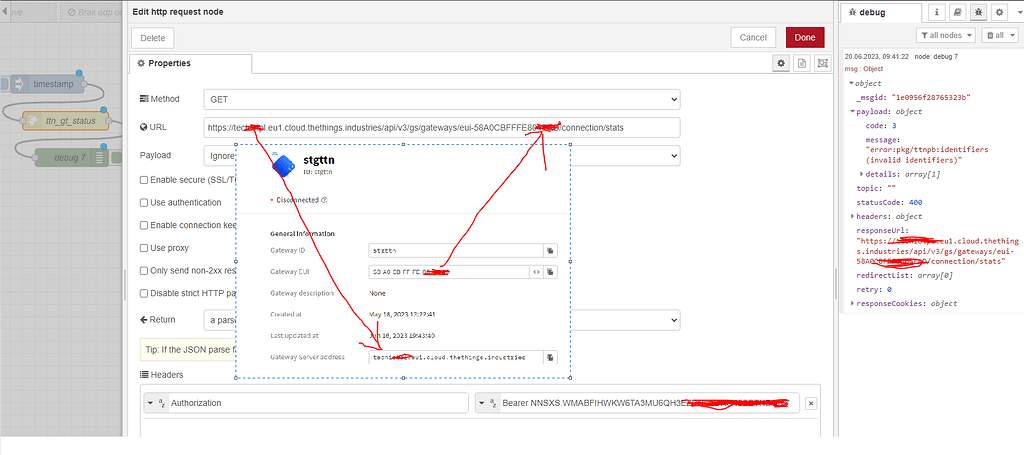Copy the Gateway ID value

550,250
